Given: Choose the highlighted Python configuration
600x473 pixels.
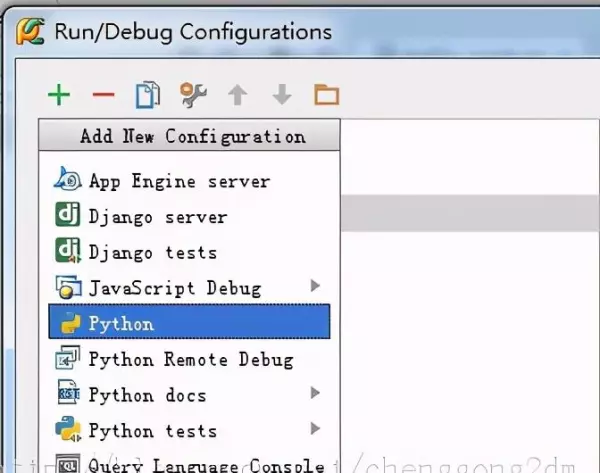Looking at the screenshot, I should (x=189, y=321).
